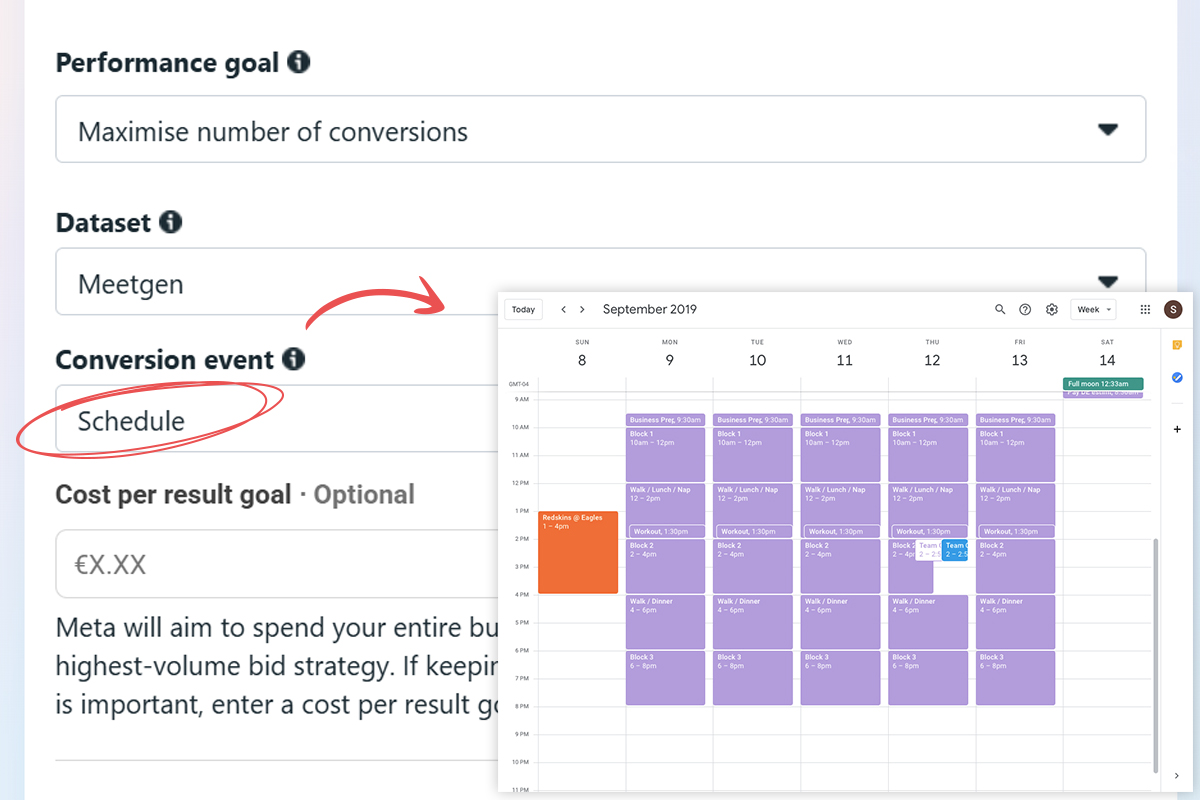
Task: Go to next week with right arrow
Action: click(582, 310)
